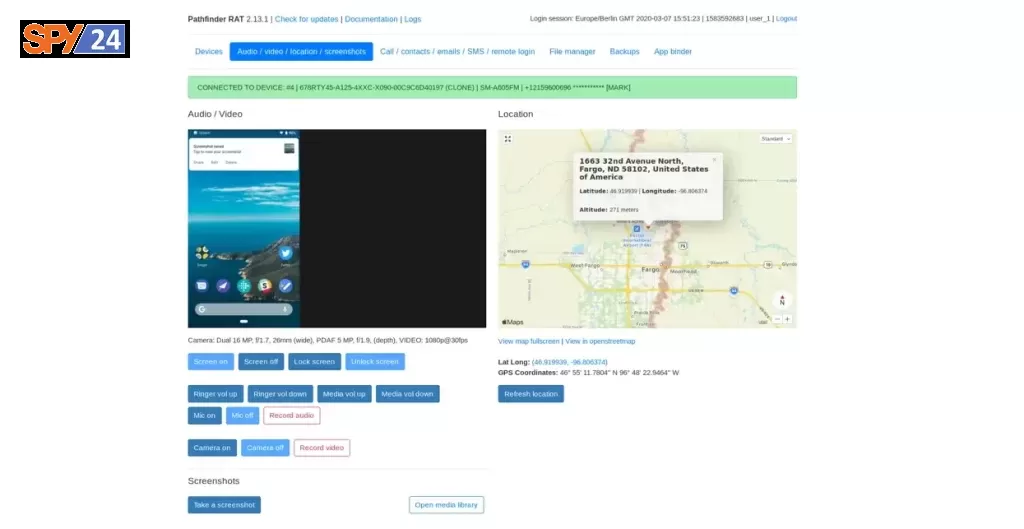Click the map fullscreen expand icon
The height and width of the screenshot is (529, 1024).
[x=507, y=139]
